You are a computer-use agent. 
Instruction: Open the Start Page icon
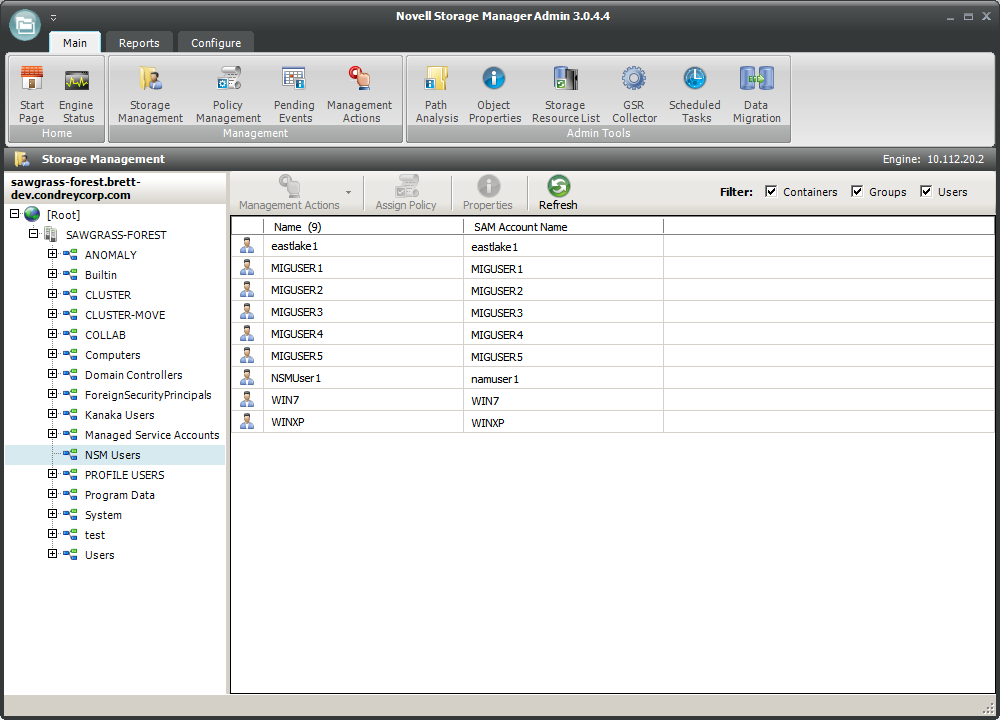[31, 94]
